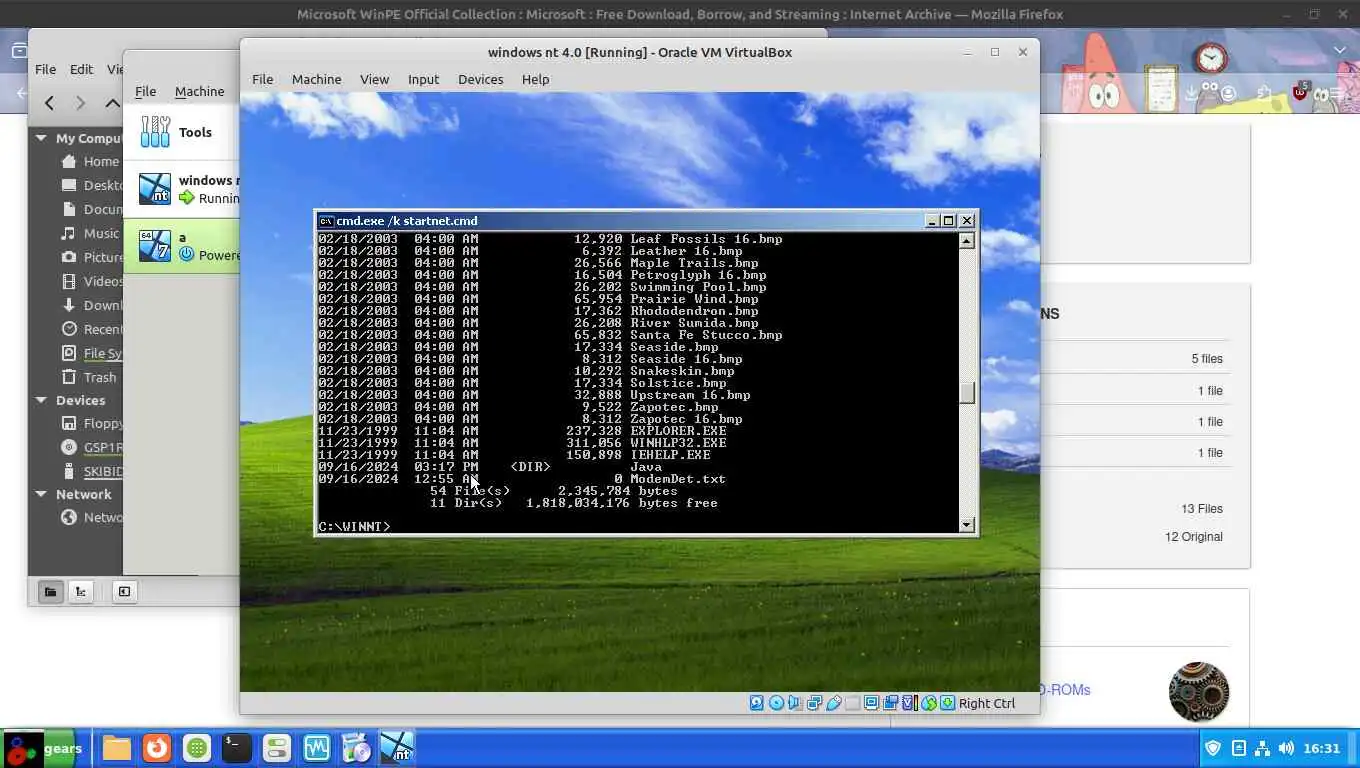Go up one folder in file manager
1360x768 pixels.
pos(112,102)
